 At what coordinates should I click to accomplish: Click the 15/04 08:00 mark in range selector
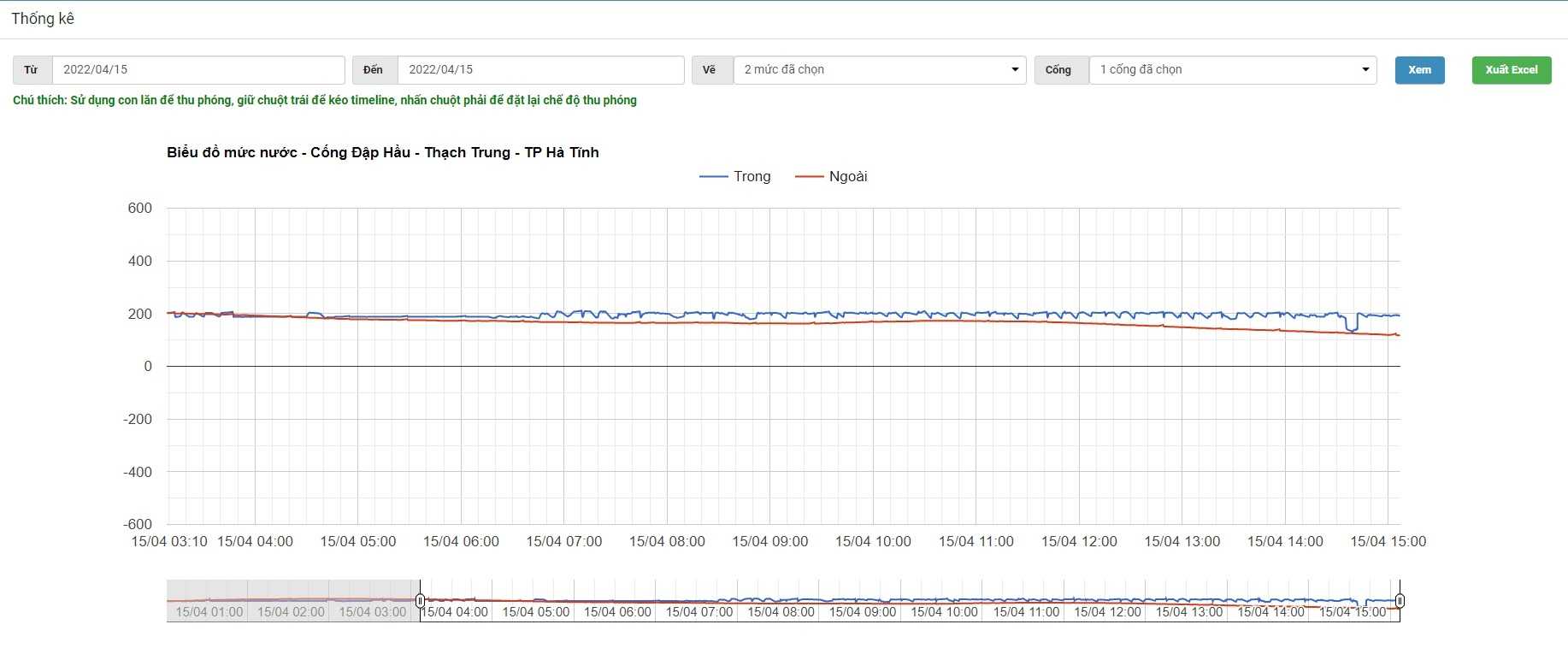tap(781, 612)
